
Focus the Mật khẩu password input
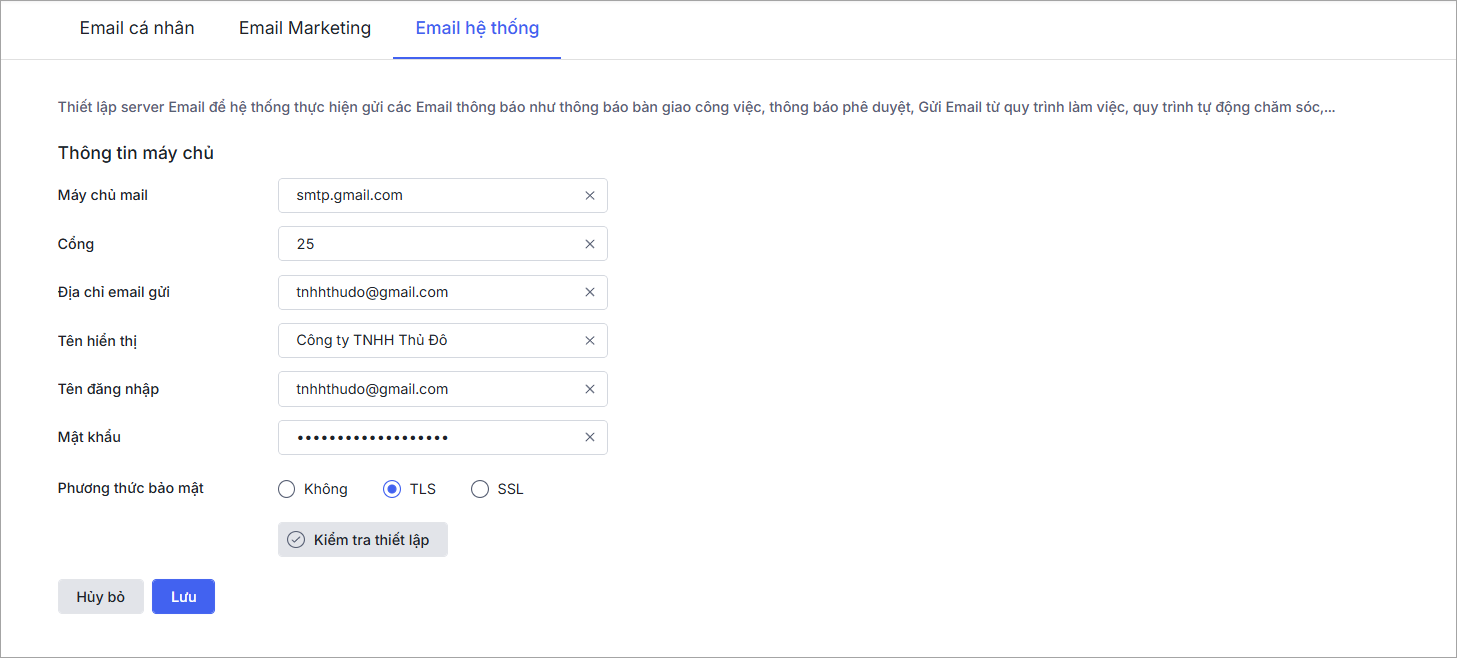(430, 437)
